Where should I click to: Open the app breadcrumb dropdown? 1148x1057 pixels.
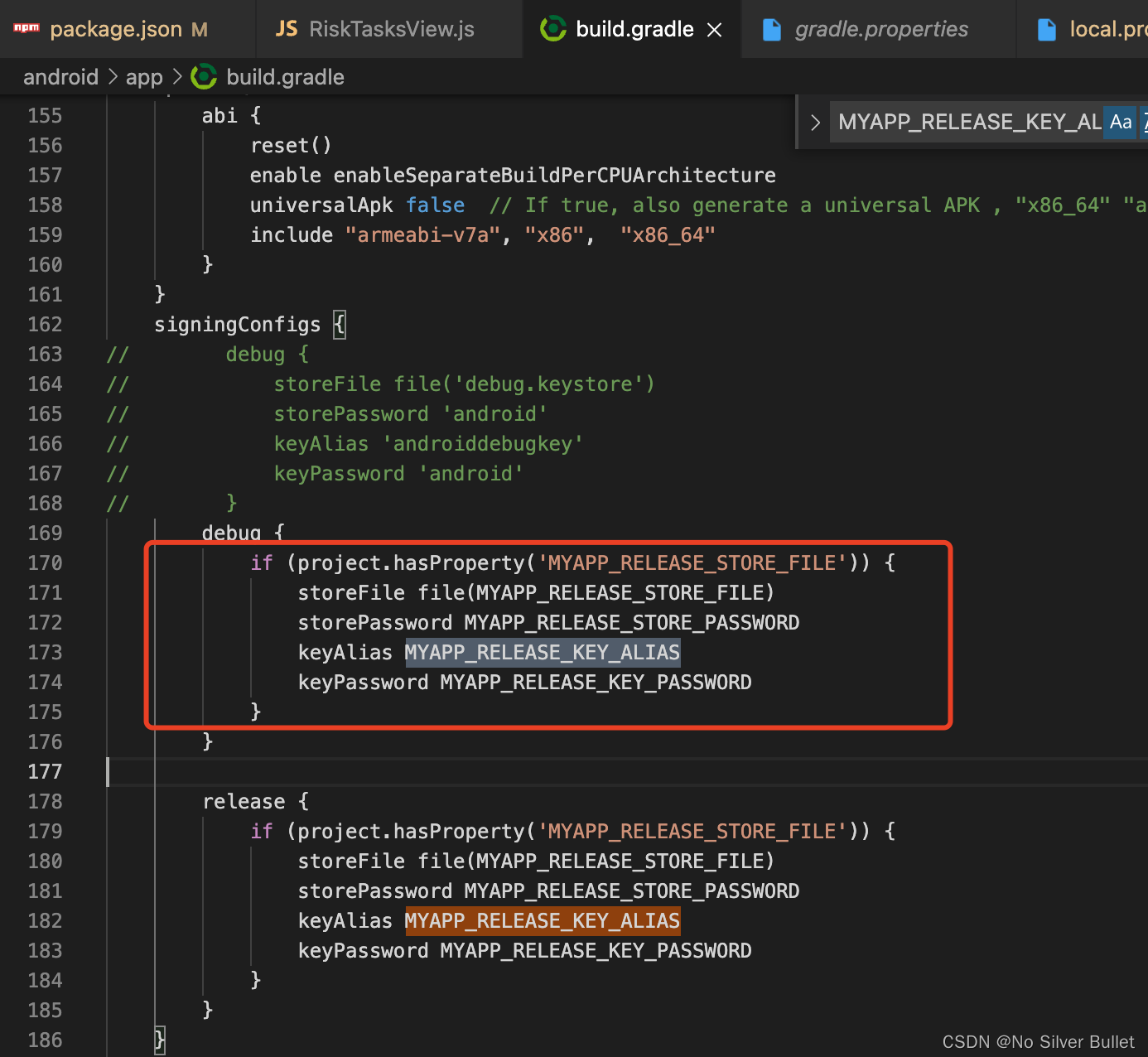coord(144,76)
